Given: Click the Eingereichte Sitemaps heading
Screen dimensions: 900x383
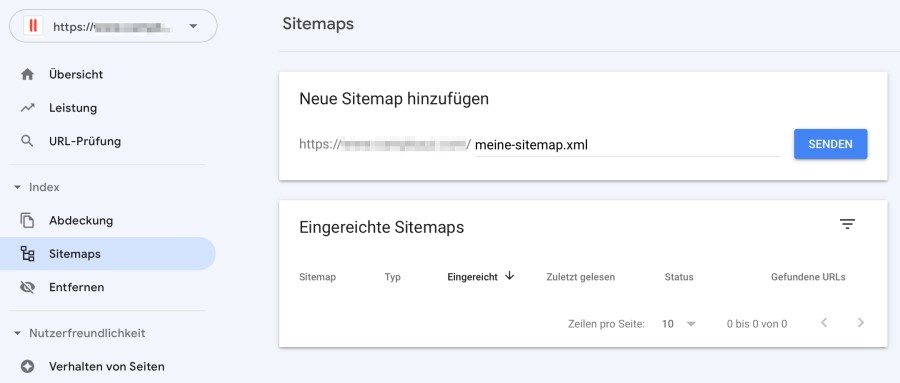Looking at the screenshot, I should tap(382, 227).
